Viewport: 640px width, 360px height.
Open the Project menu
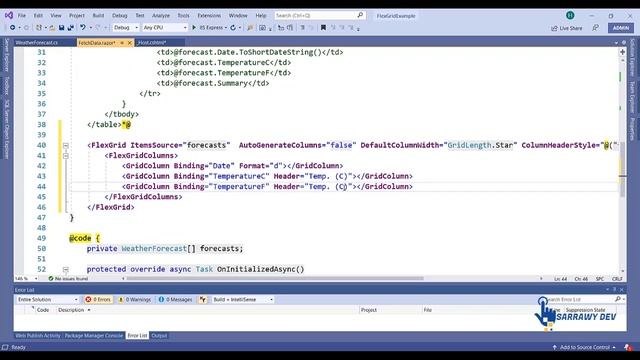pos(77,16)
